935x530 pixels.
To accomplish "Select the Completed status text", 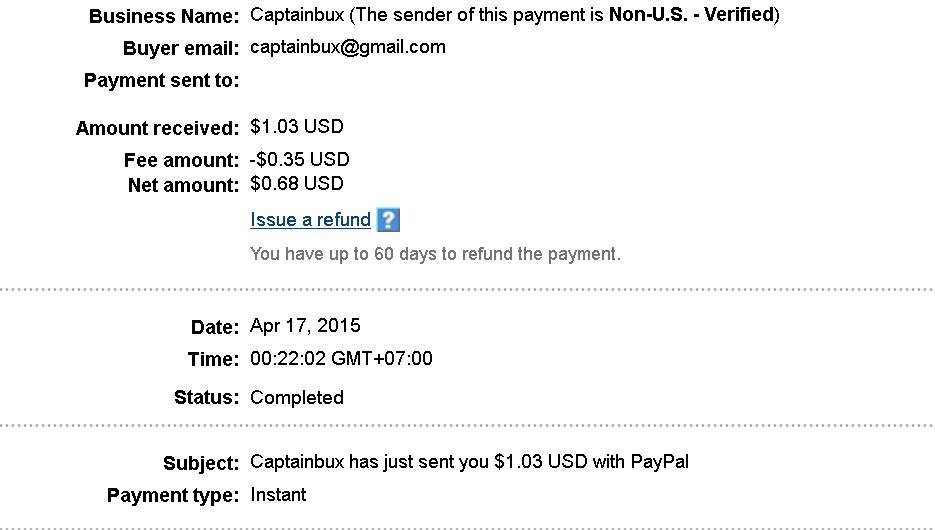I will 297,398.
